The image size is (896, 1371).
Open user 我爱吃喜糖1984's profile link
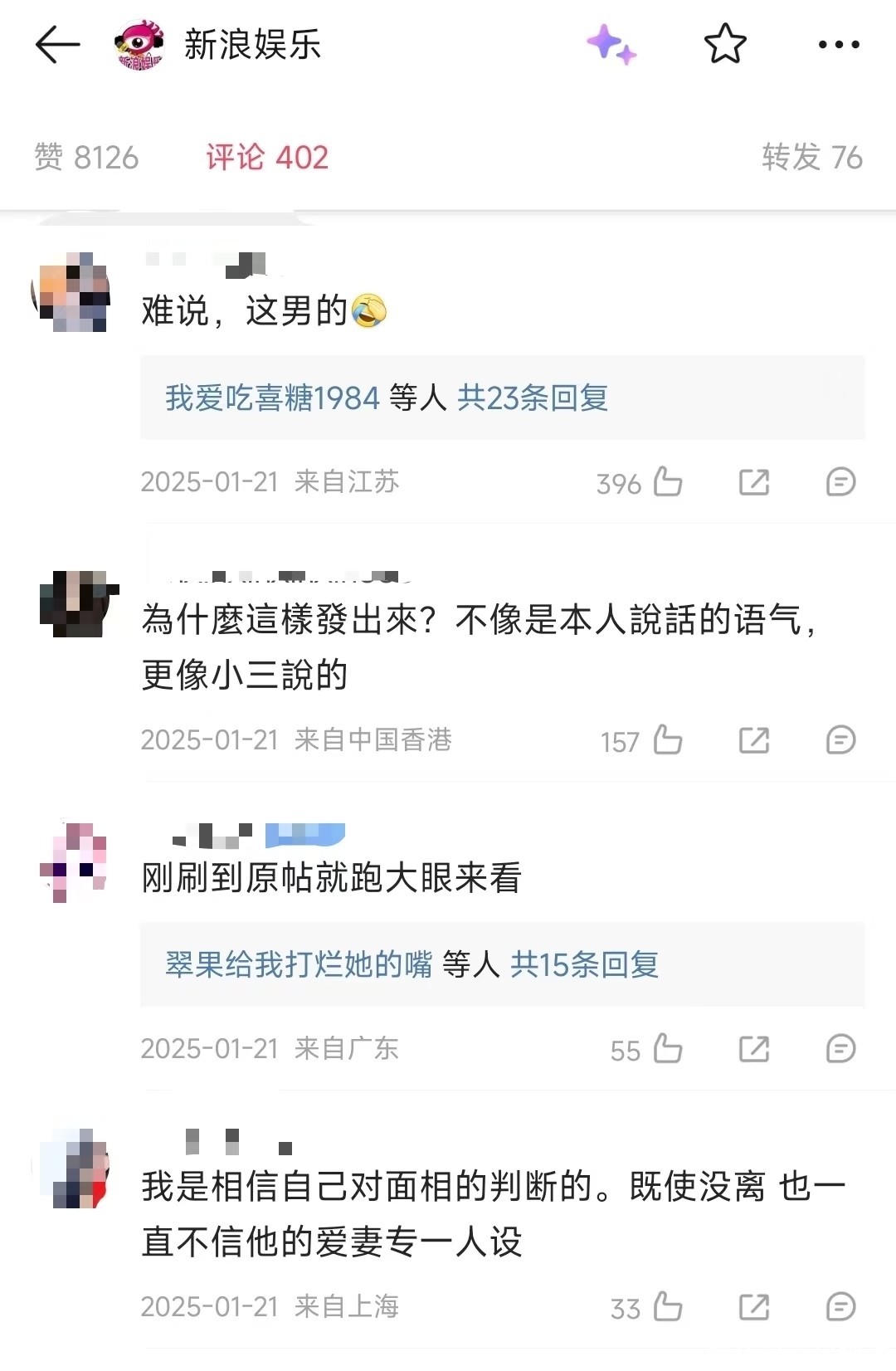272,398
